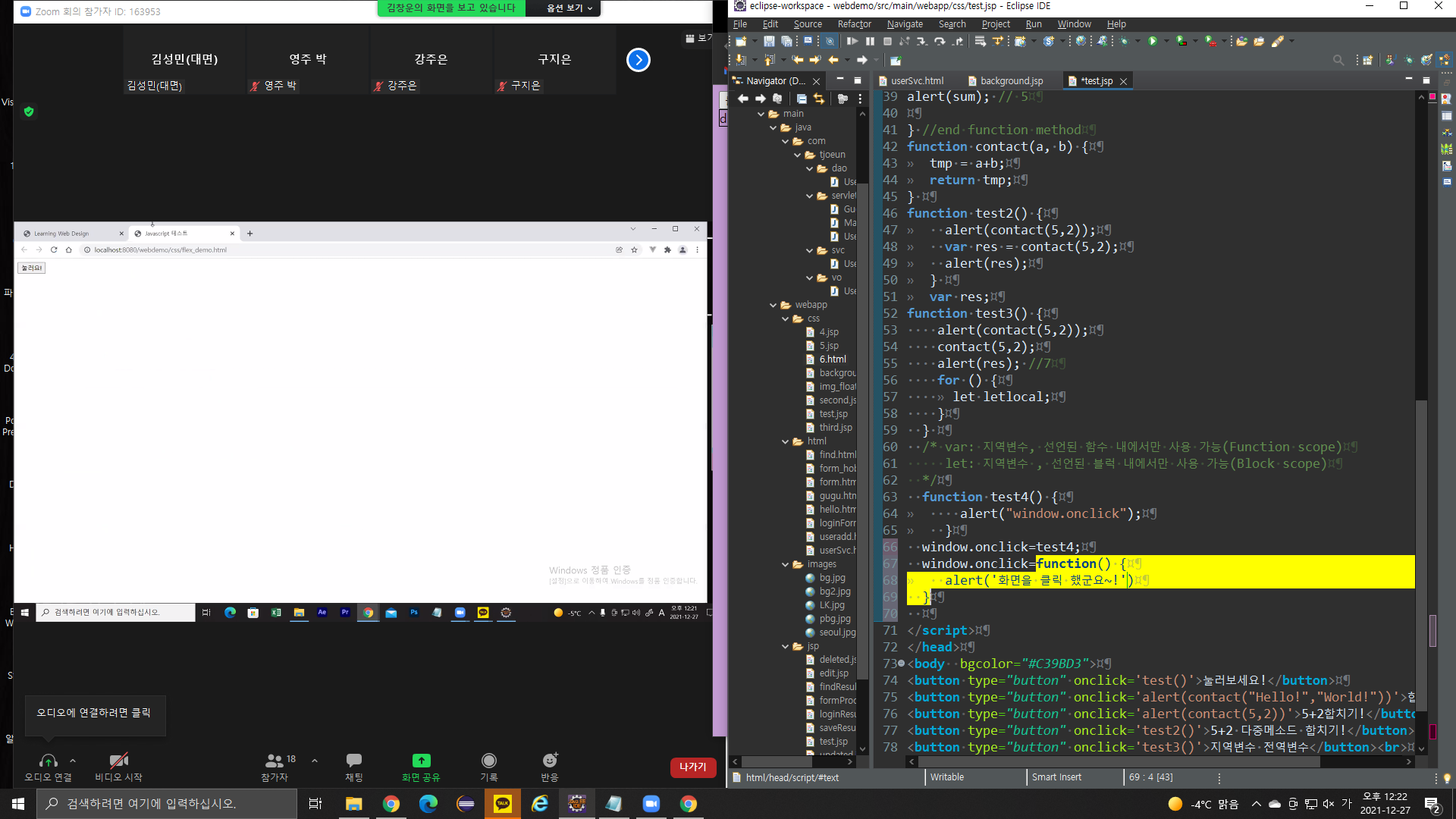
Task: Collapse the webapp folder in Navigator
Action: 773,305
